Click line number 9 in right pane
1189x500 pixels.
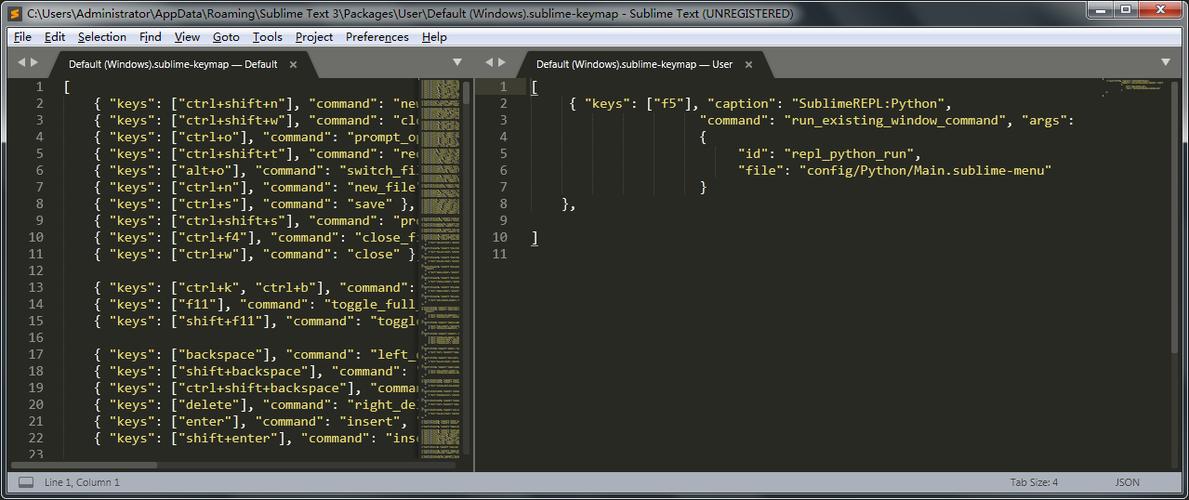point(504,220)
